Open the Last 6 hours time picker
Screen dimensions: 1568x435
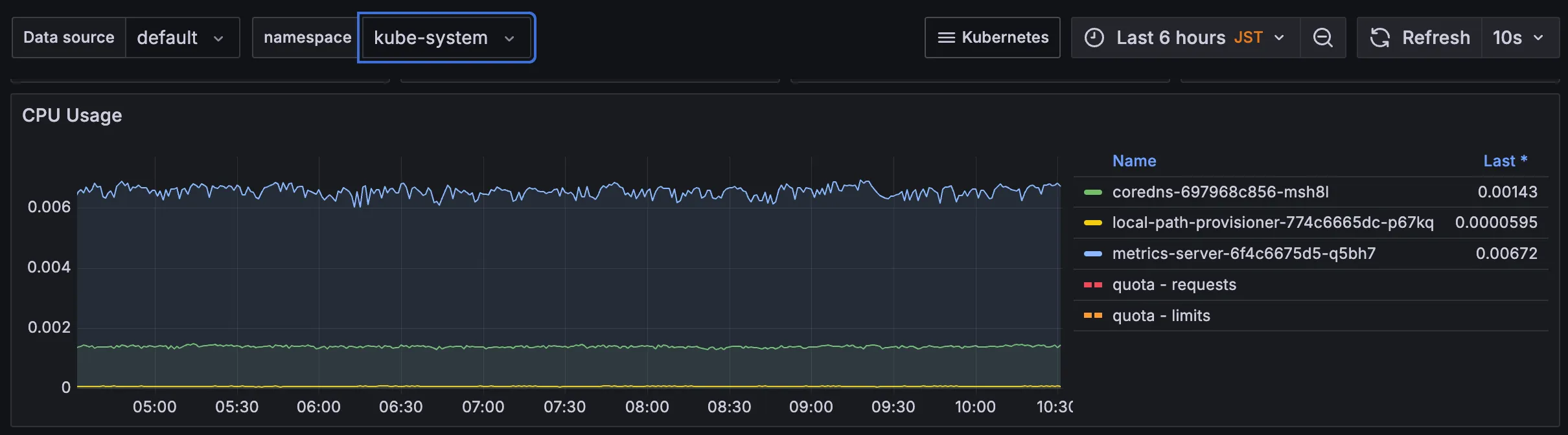(1186, 38)
